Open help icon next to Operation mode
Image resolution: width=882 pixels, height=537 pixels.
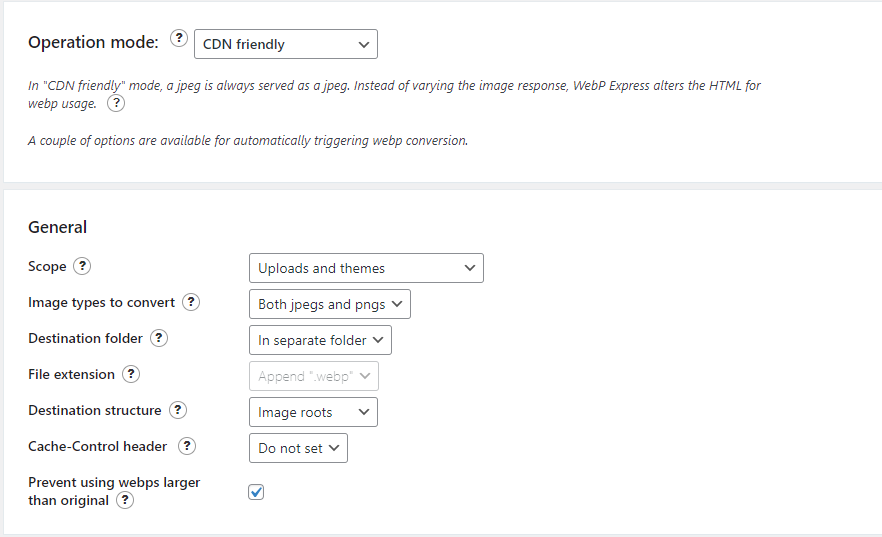179,38
